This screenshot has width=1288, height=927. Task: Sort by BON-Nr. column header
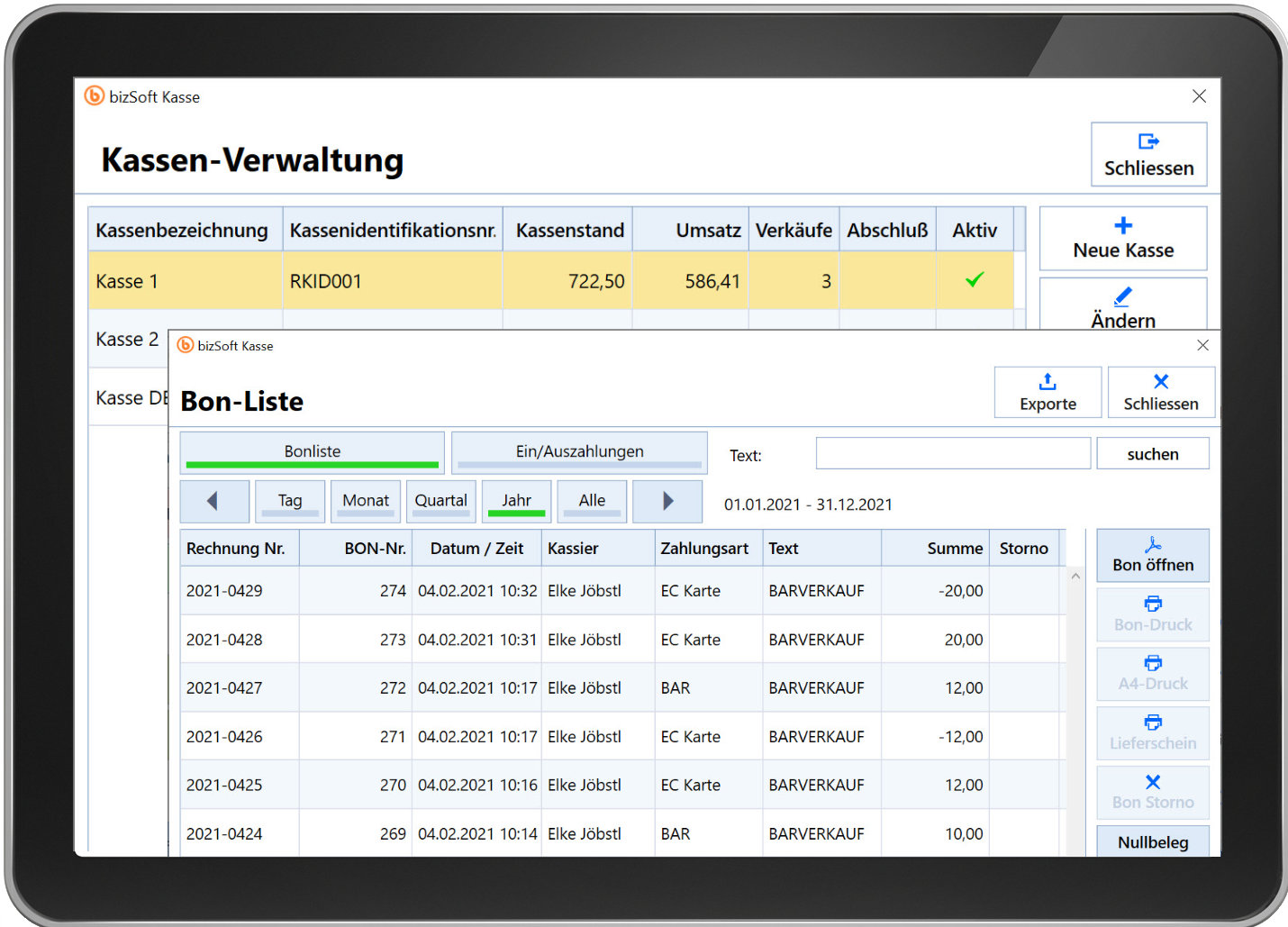356,548
